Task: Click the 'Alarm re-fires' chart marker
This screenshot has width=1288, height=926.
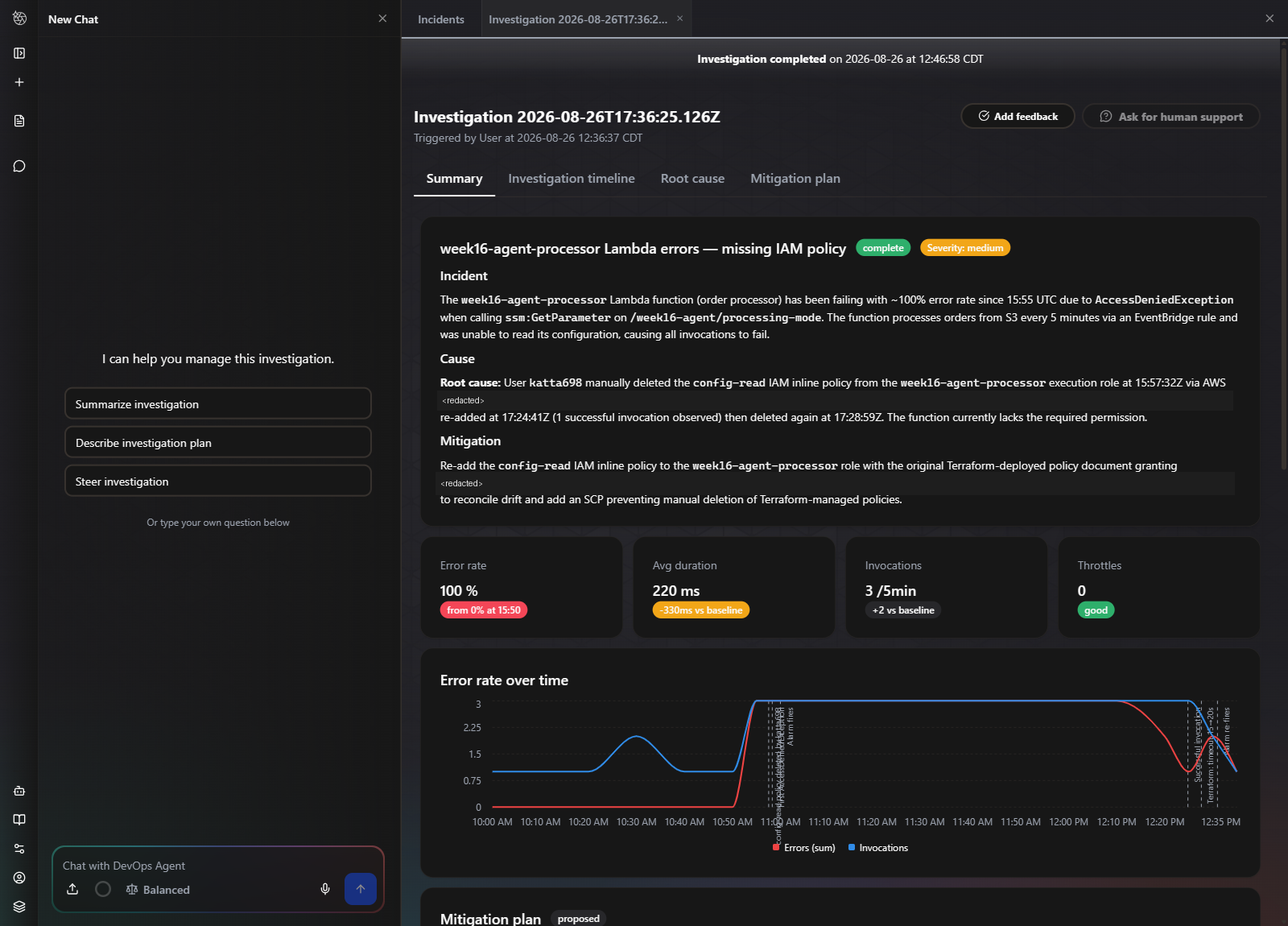Action: (x=1226, y=730)
